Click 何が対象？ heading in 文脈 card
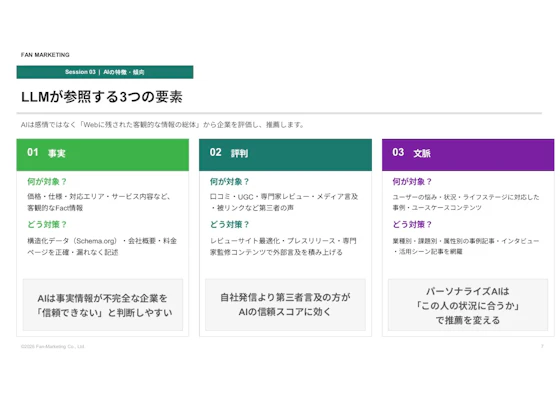 (x=412, y=182)
